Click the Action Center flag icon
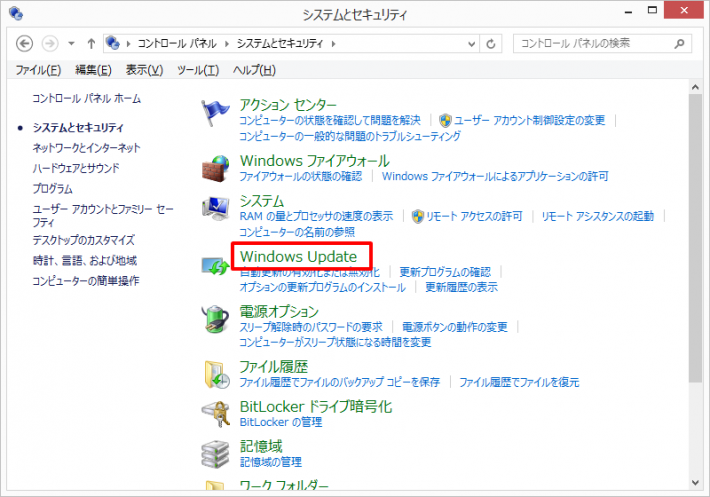The width and height of the screenshot is (710, 497). [x=215, y=113]
